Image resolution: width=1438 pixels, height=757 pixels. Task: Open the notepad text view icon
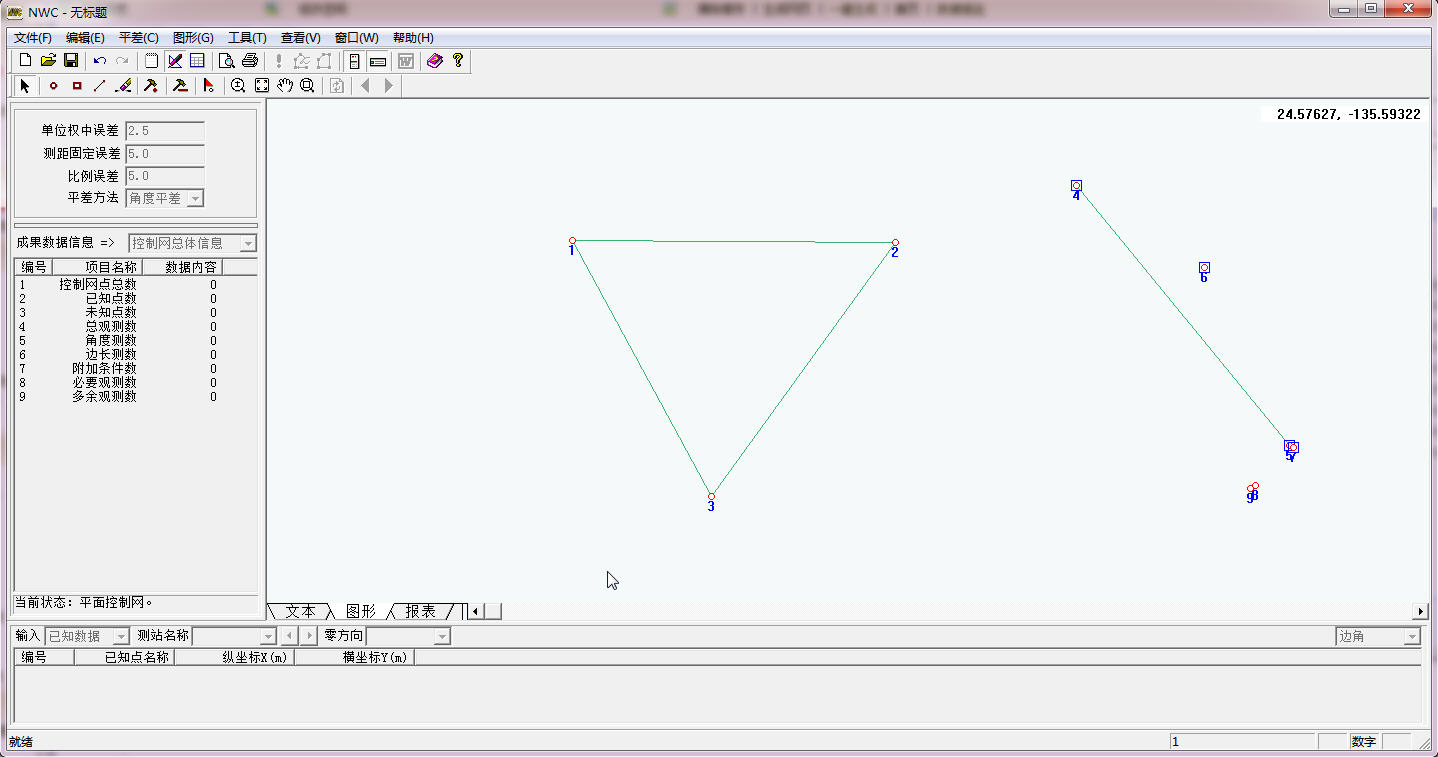pyautogui.click(x=151, y=61)
